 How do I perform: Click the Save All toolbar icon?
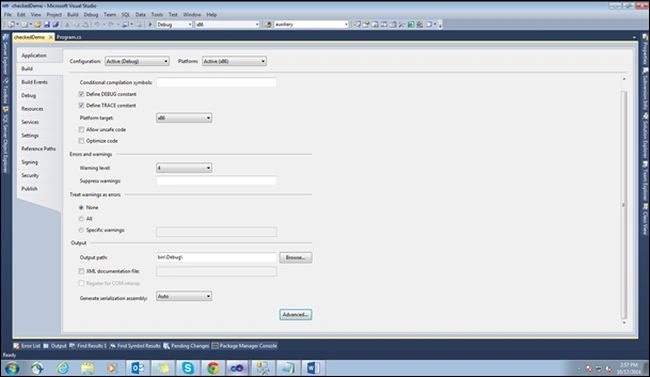(x=56, y=24)
